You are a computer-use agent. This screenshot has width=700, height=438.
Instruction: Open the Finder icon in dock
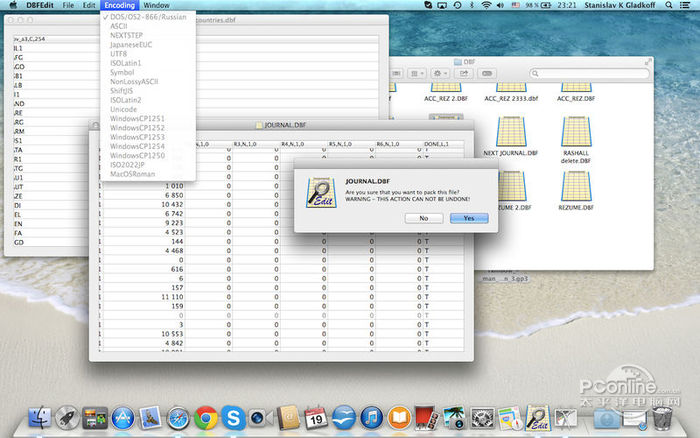coord(41,416)
